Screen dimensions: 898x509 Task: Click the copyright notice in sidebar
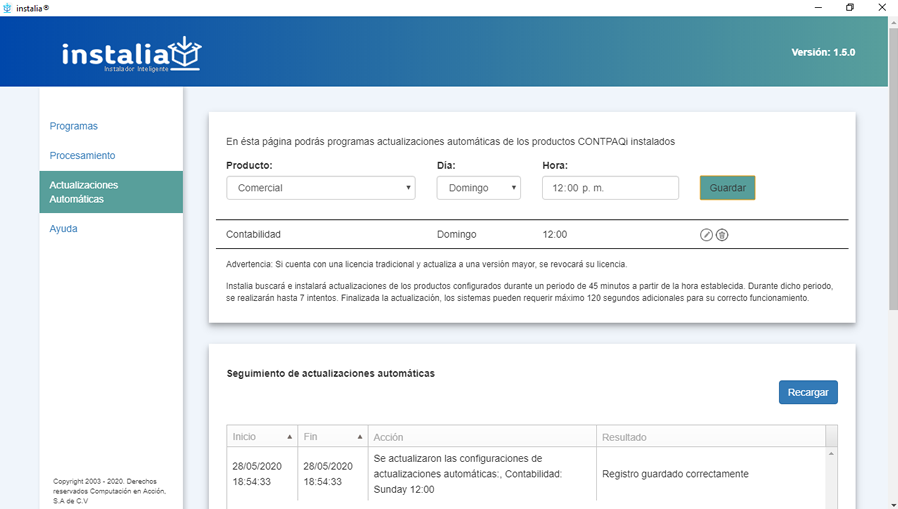click(x=109, y=491)
